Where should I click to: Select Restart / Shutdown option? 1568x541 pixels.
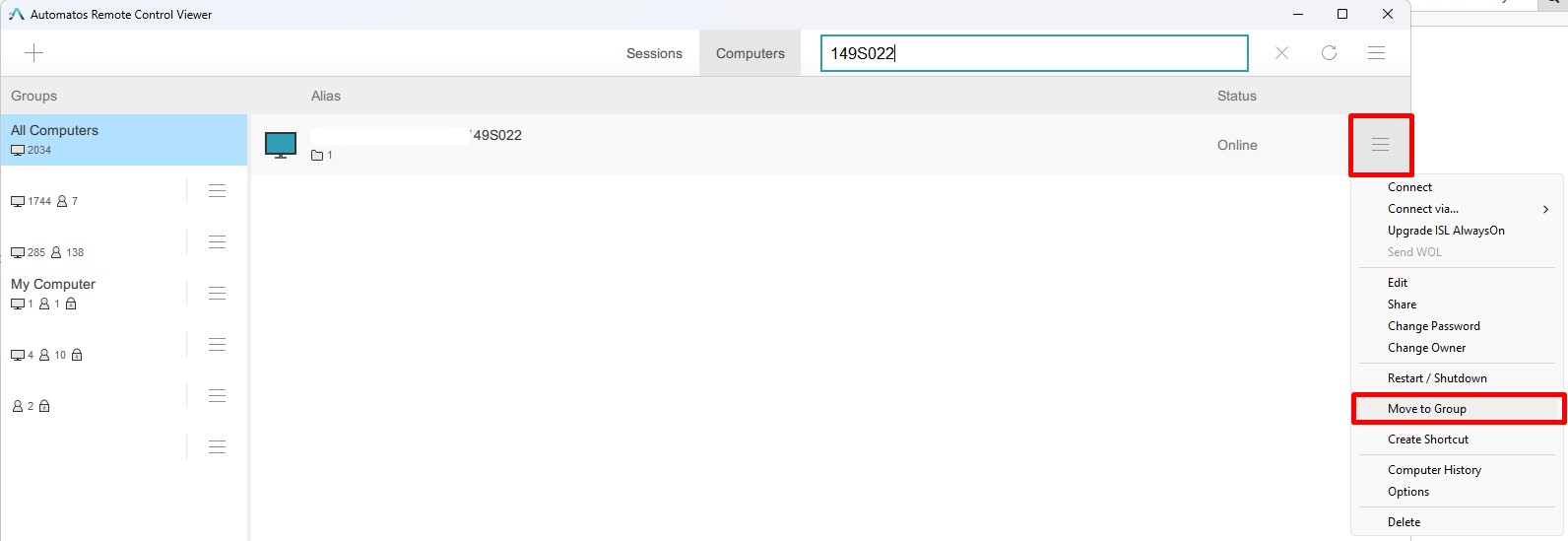[x=1437, y=378]
